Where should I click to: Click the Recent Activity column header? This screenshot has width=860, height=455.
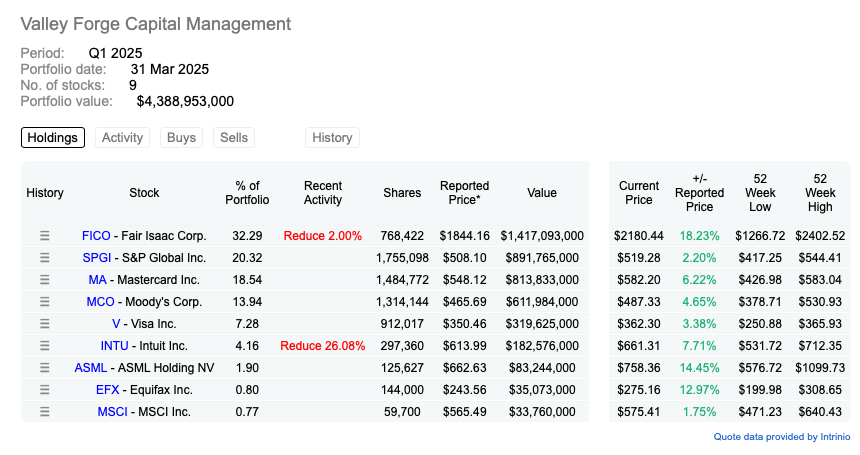[x=323, y=193]
